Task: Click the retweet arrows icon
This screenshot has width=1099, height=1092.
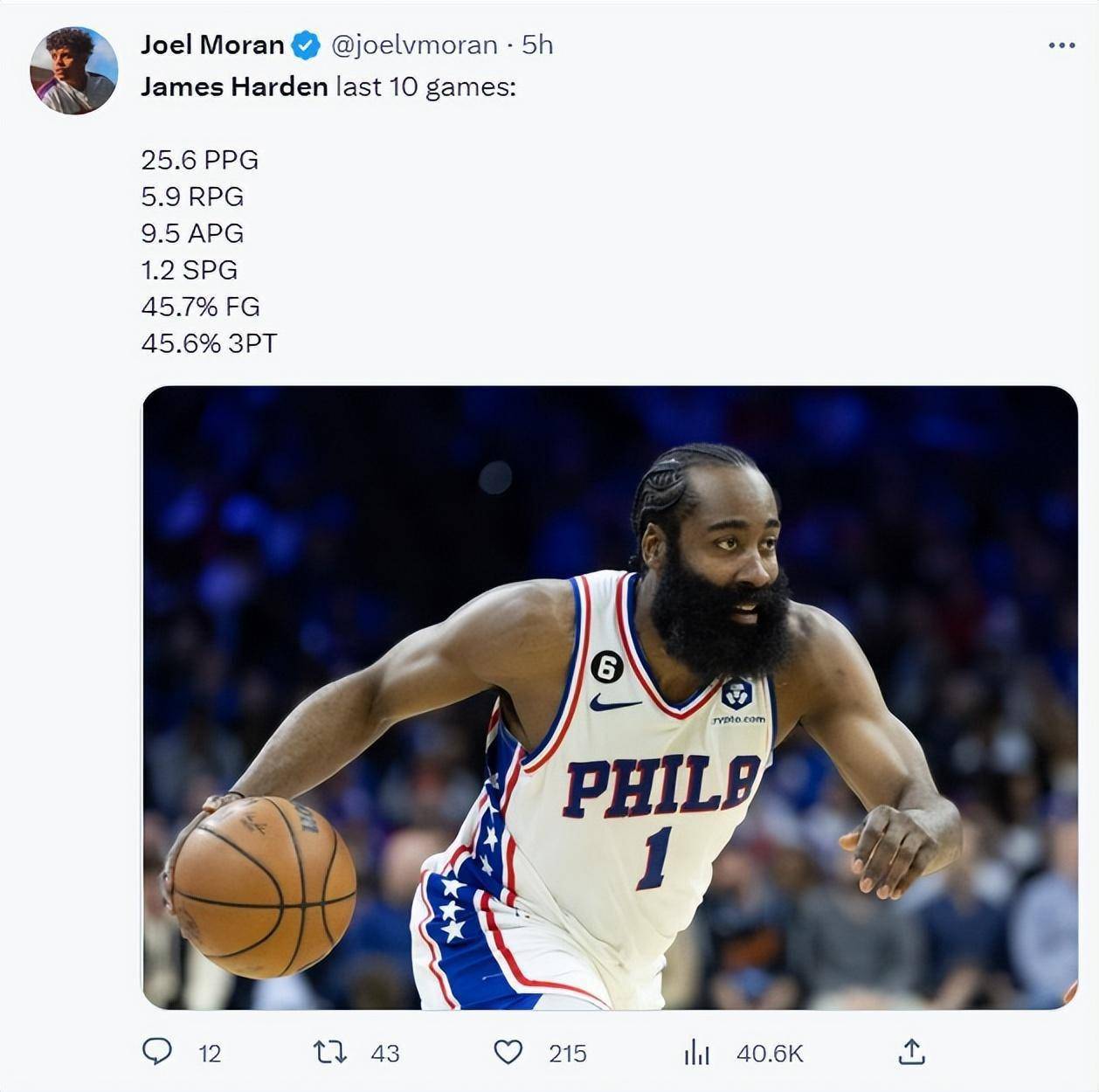Action: [330, 1052]
